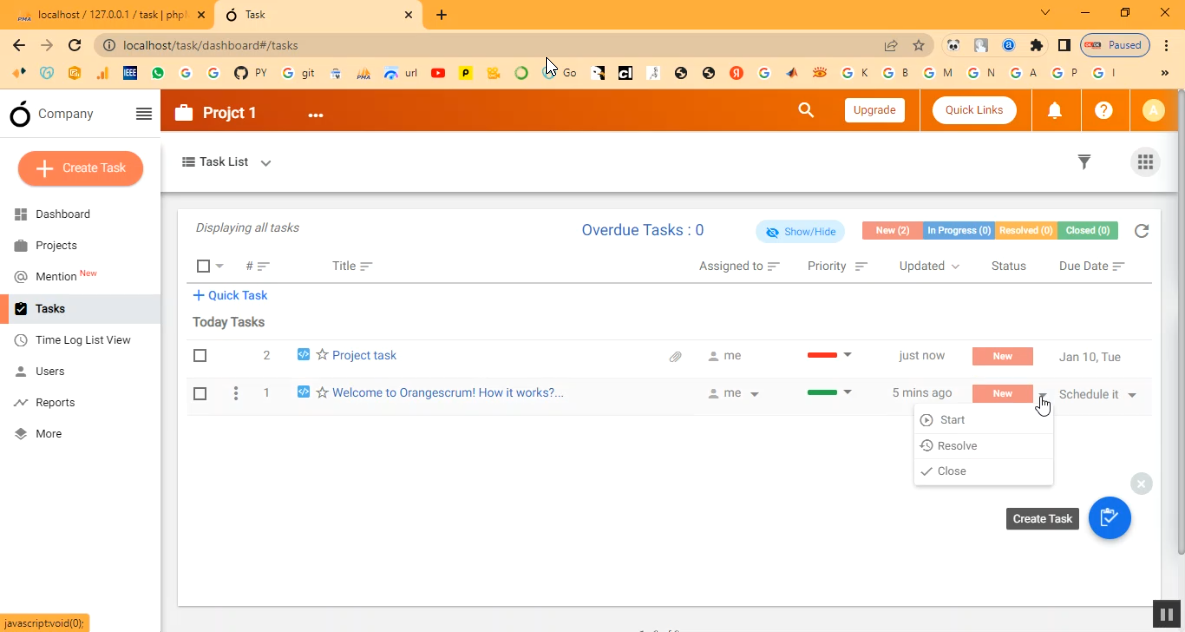Open three-dot menu for task 1

click(236, 393)
